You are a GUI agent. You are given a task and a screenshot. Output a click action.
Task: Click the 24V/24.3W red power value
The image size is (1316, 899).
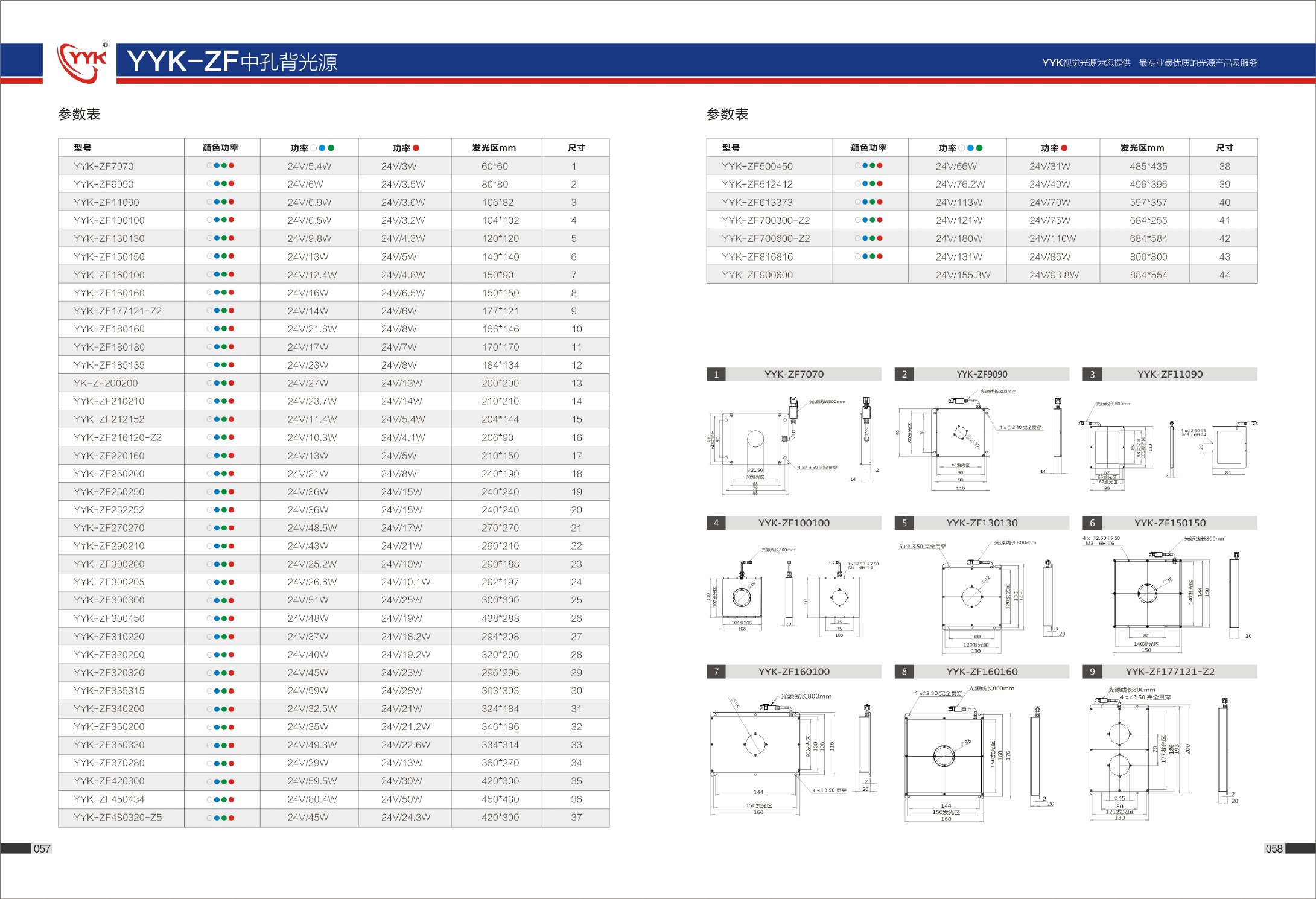pyautogui.click(x=405, y=817)
